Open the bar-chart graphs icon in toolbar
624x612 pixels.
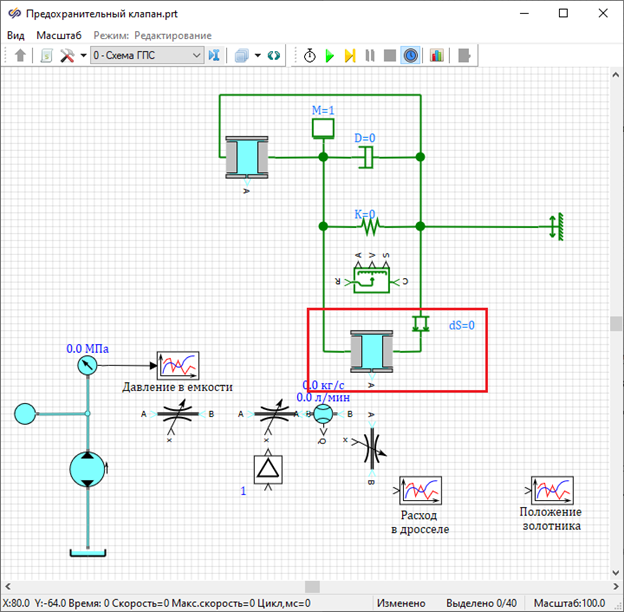[x=437, y=56]
